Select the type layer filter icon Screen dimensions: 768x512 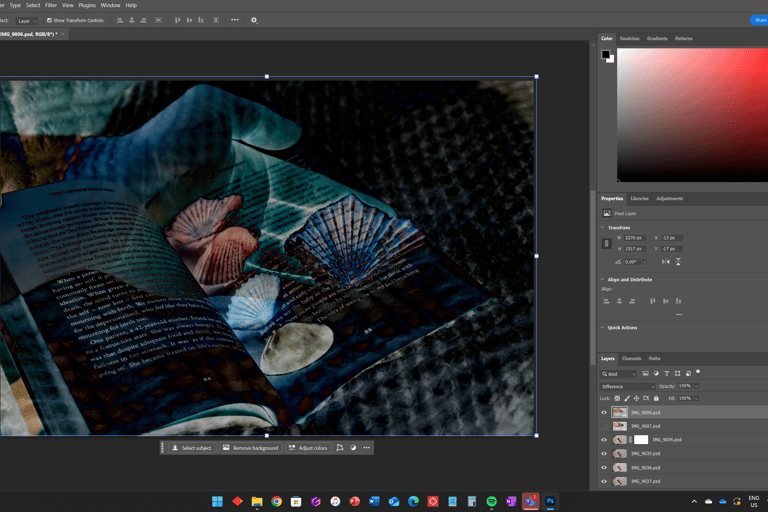pos(666,374)
